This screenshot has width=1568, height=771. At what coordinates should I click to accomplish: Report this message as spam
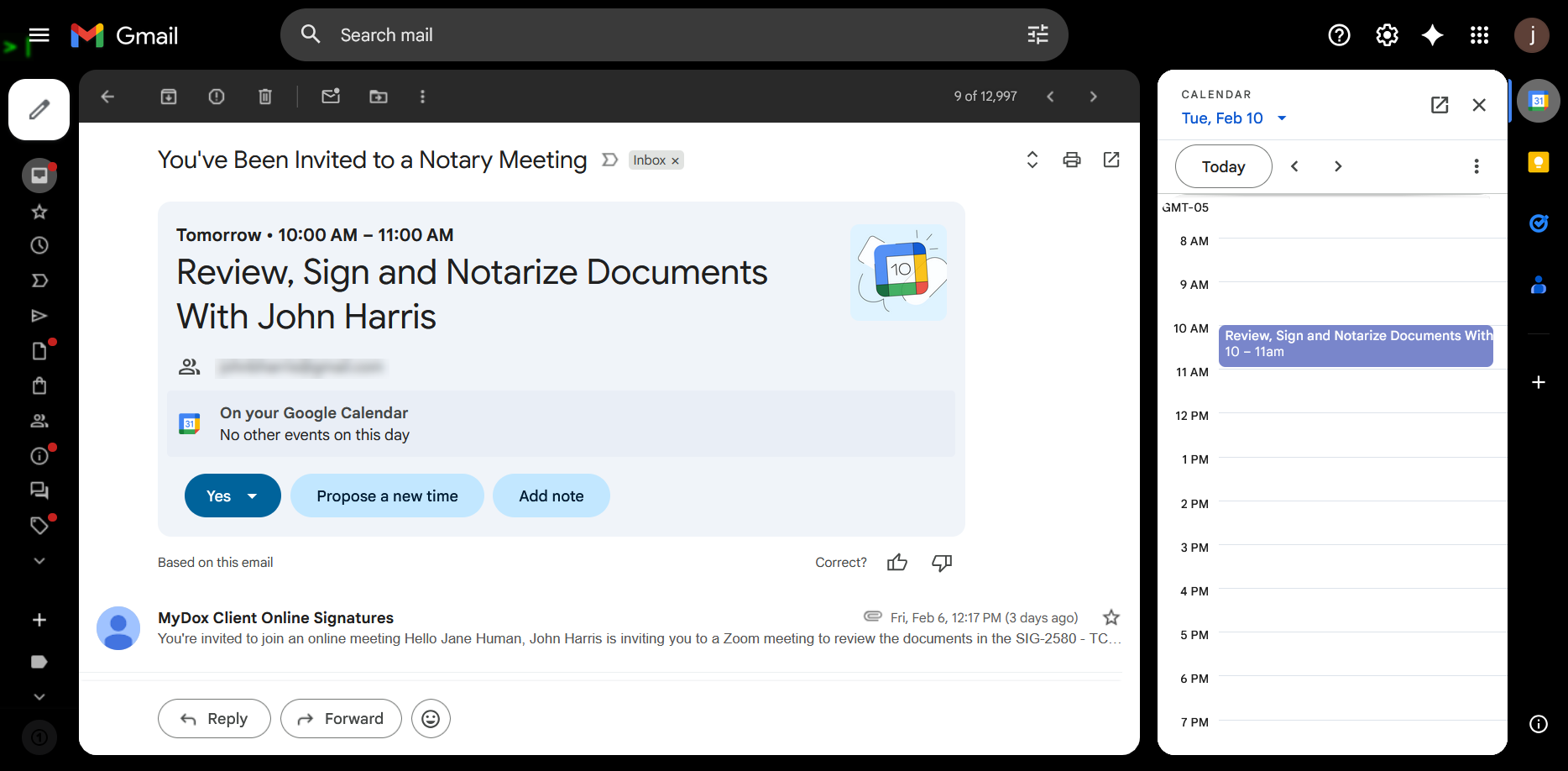click(217, 97)
